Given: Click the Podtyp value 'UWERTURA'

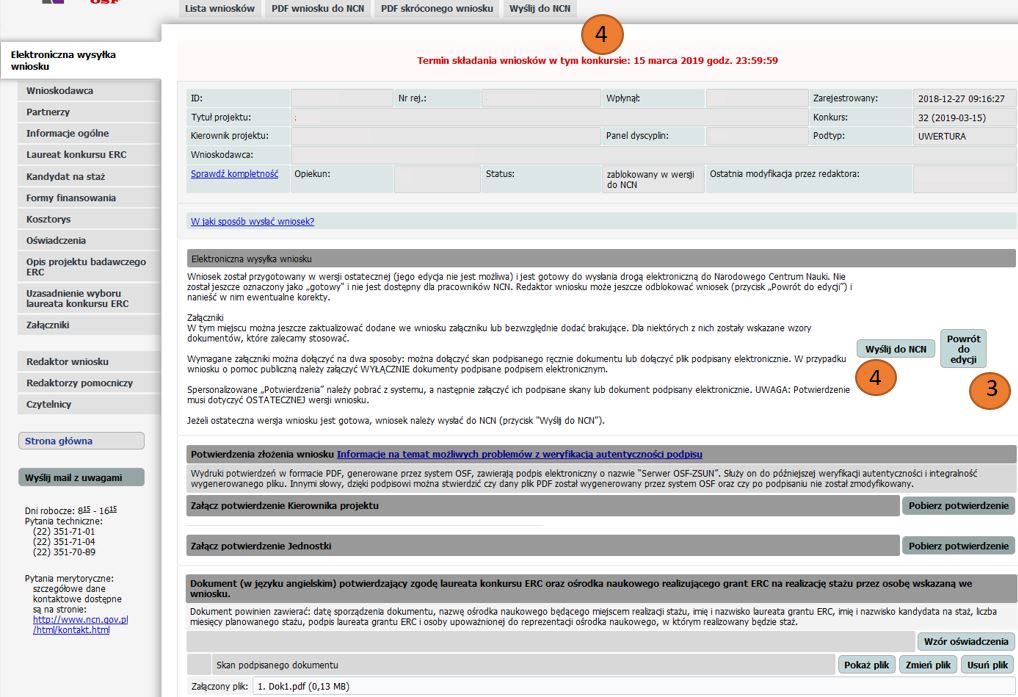Looking at the screenshot, I should point(942,137).
